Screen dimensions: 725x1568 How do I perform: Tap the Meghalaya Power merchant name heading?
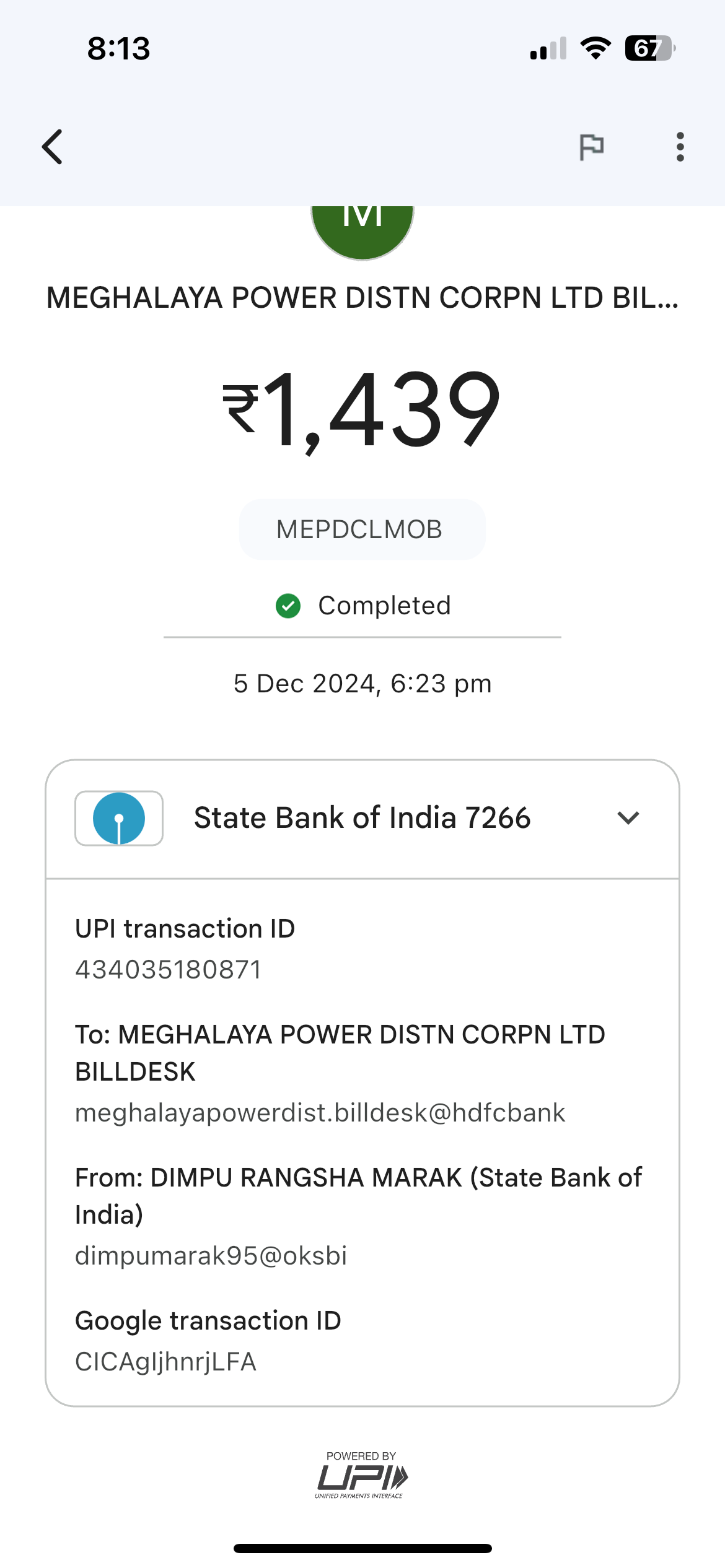tap(362, 298)
